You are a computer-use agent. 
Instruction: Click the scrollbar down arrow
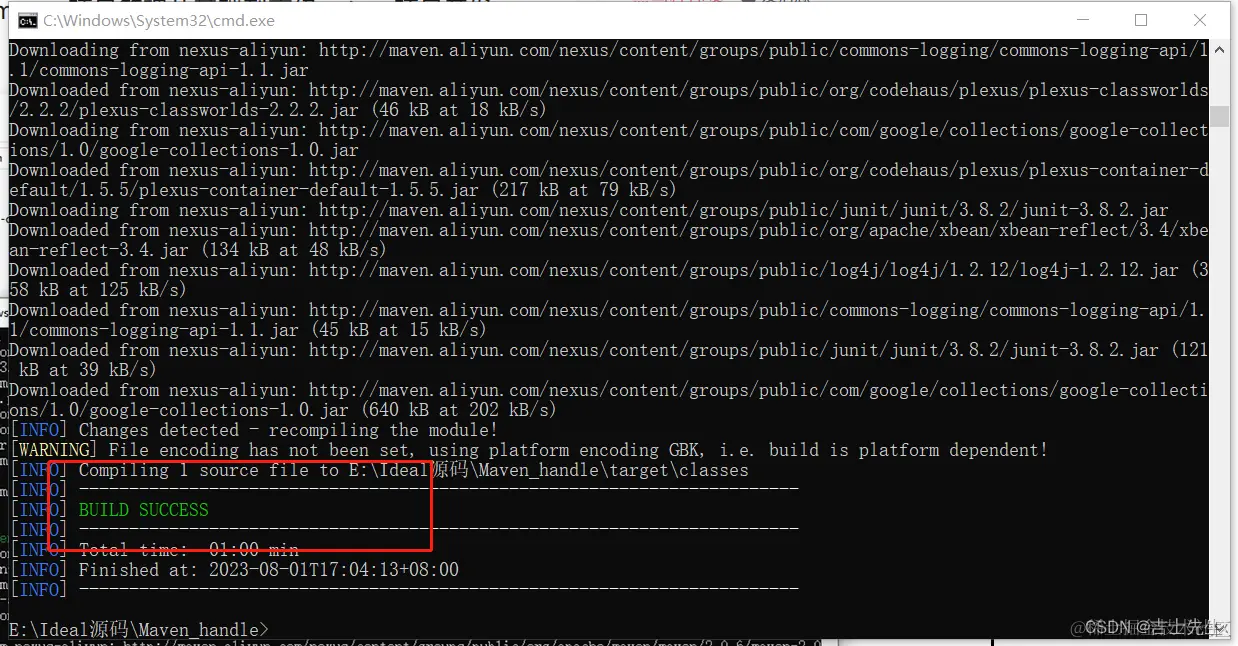coord(1219,629)
